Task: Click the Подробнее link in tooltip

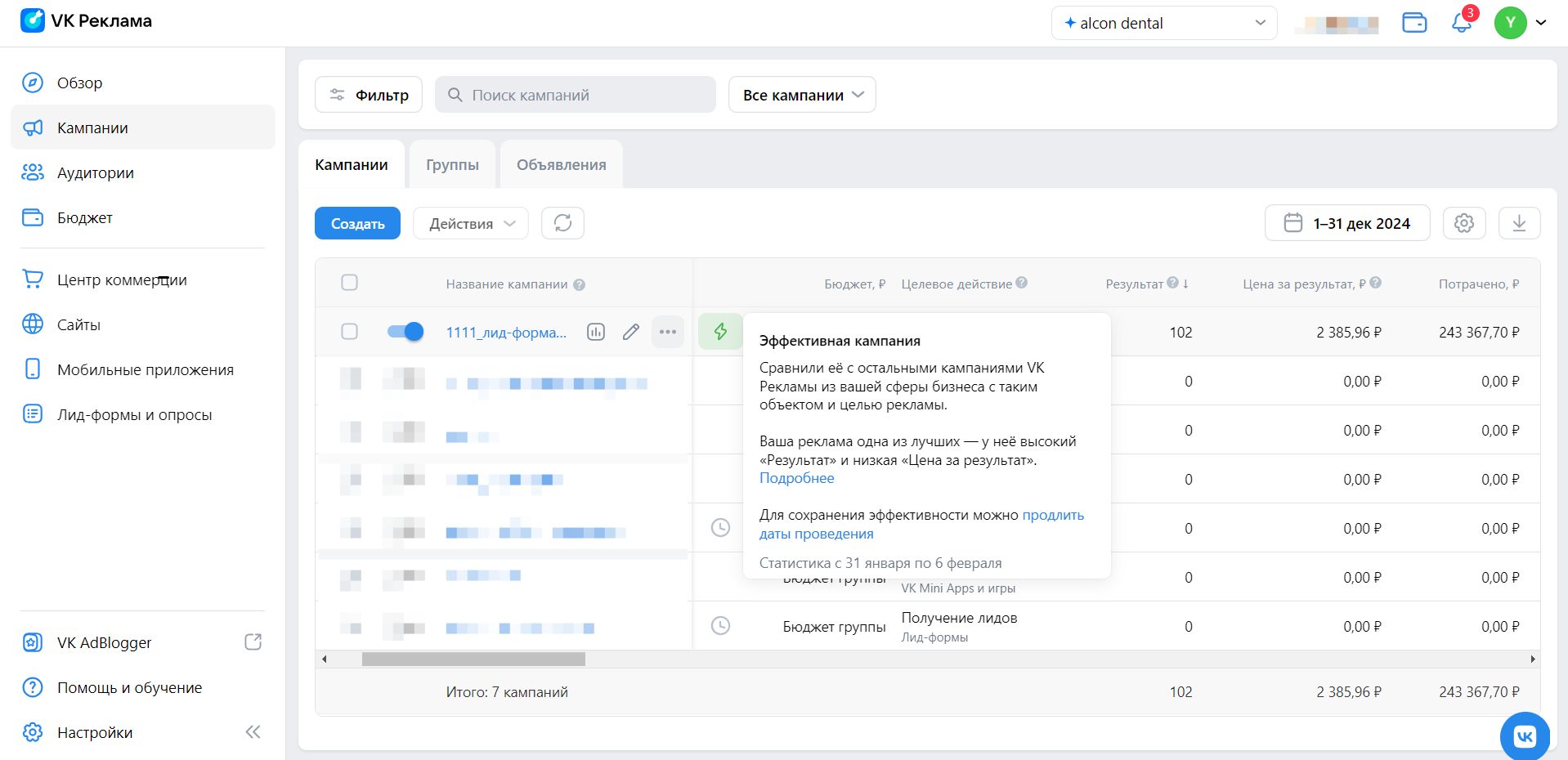Action: (x=797, y=478)
